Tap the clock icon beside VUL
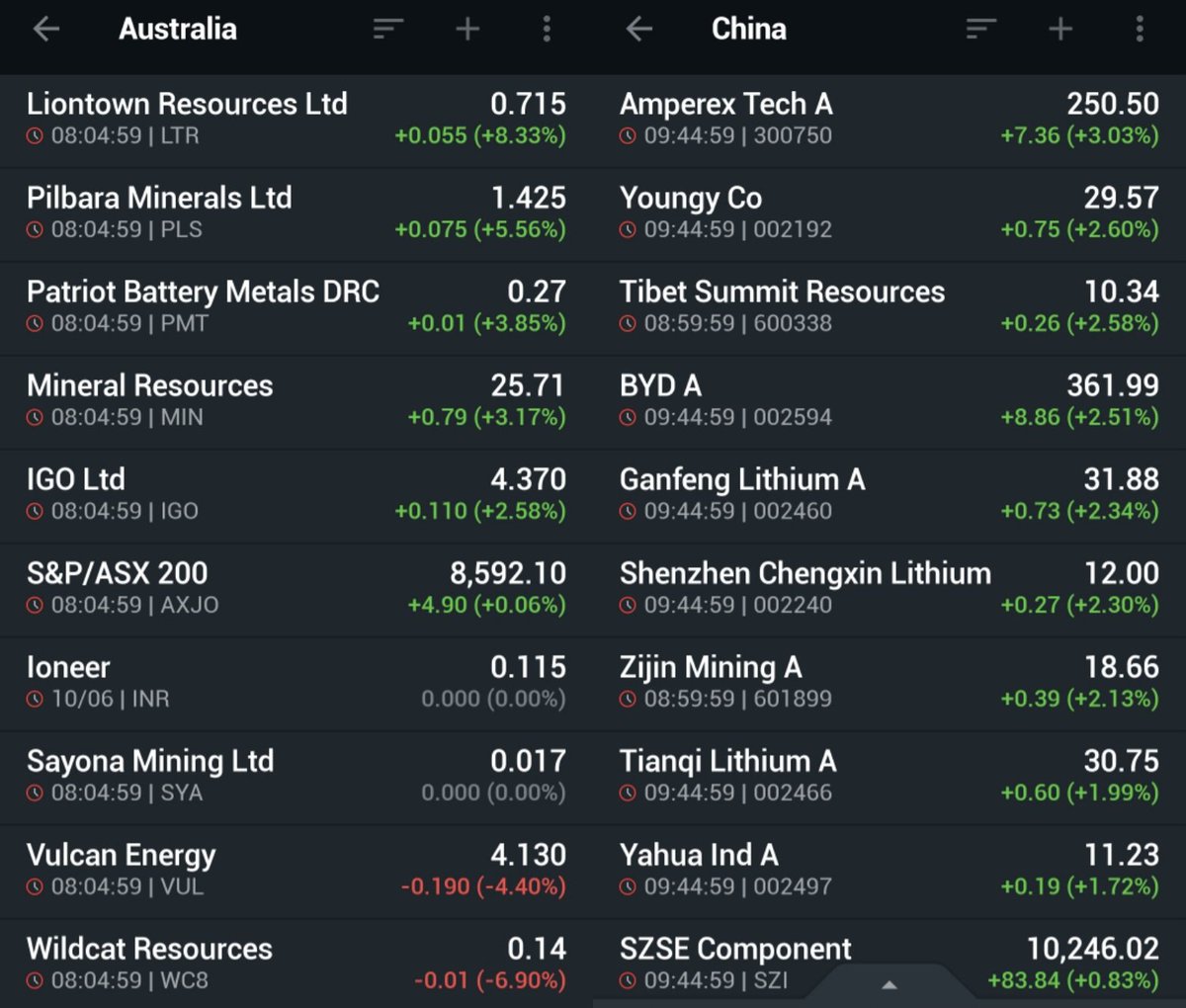The height and width of the screenshot is (1008, 1186). click(x=36, y=887)
